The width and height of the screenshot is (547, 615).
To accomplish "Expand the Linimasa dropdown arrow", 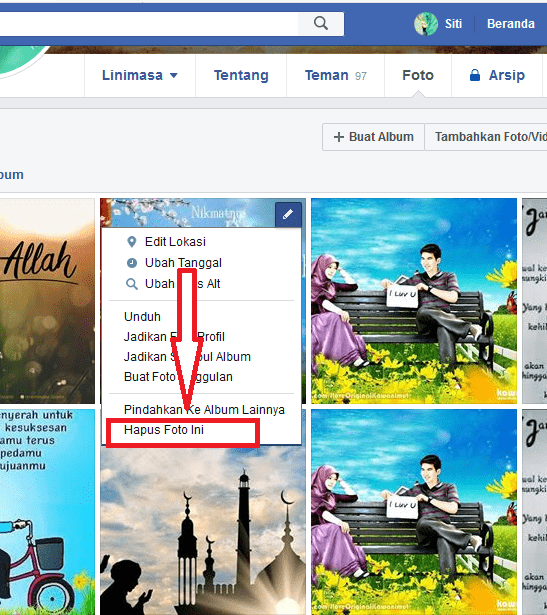I will click(174, 75).
